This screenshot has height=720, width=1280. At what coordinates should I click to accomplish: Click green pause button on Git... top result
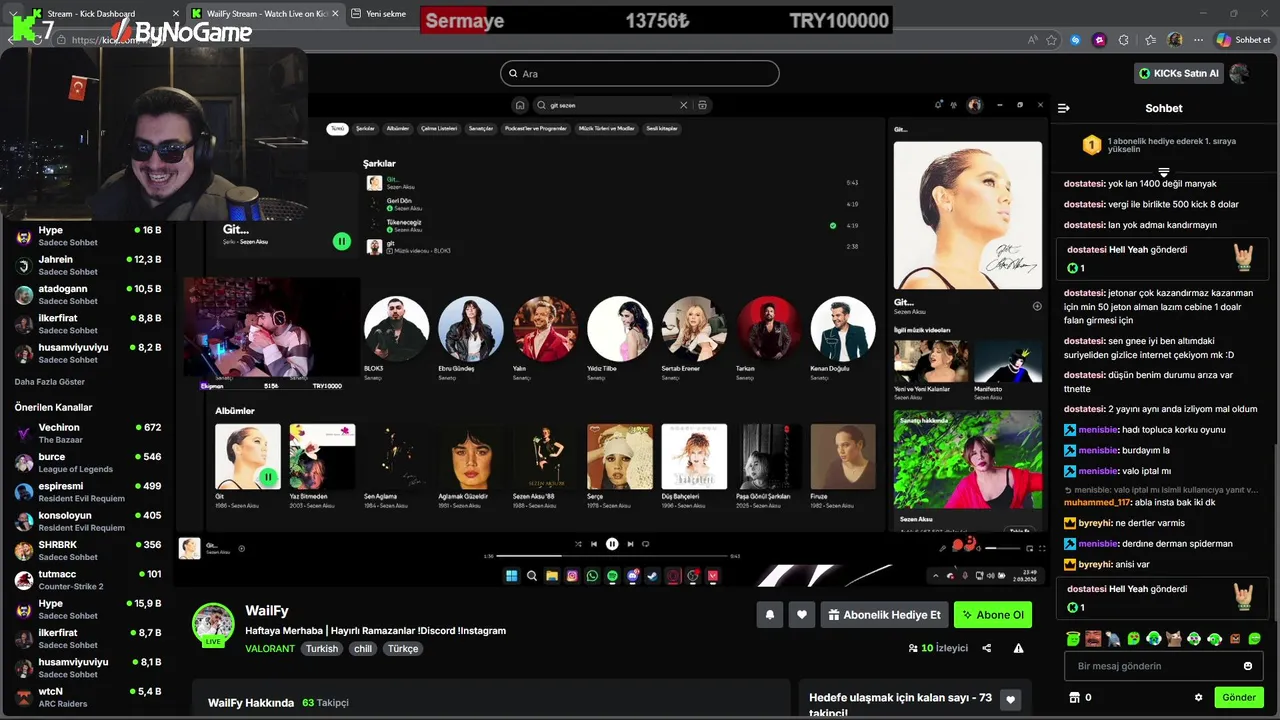[x=342, y=241]
